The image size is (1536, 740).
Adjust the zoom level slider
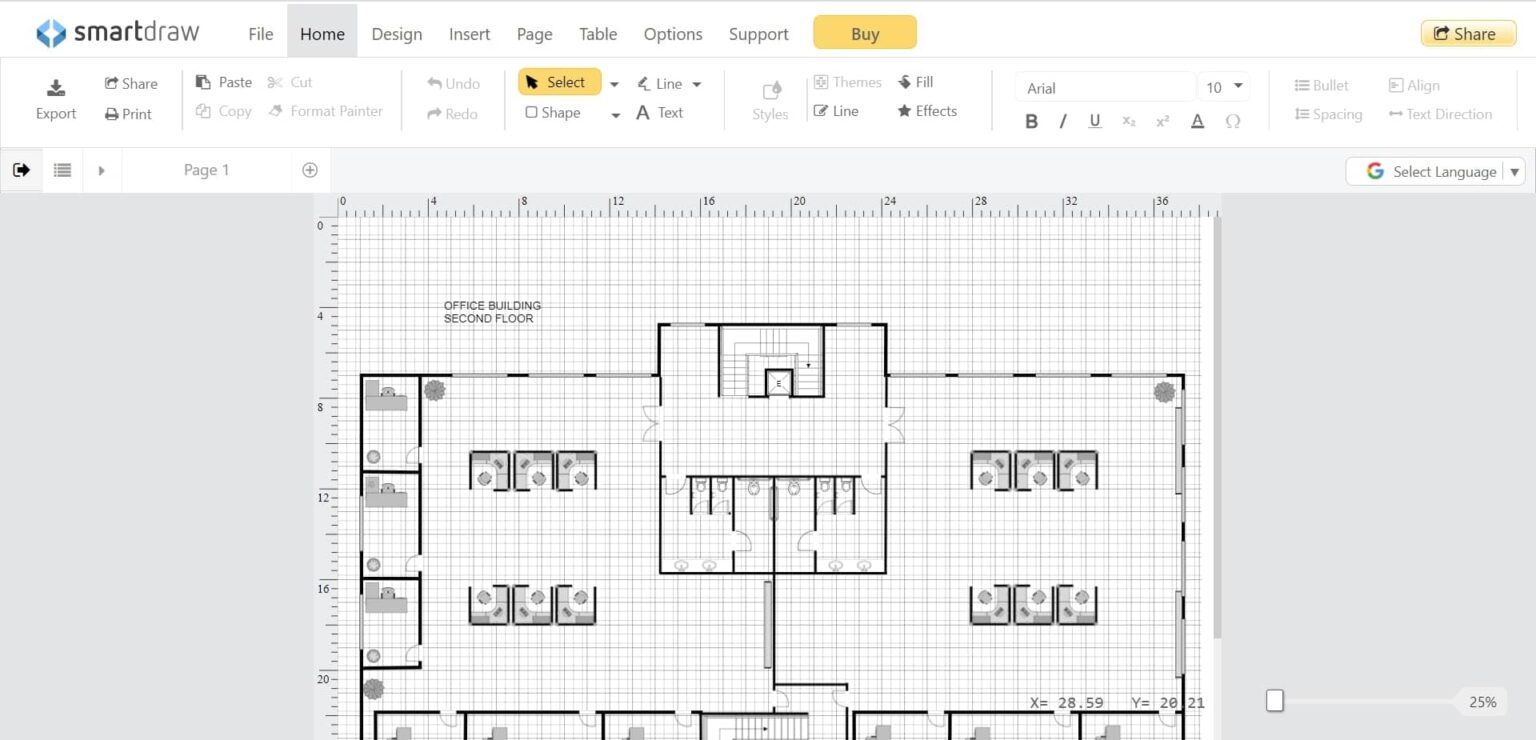(1275, 701)
